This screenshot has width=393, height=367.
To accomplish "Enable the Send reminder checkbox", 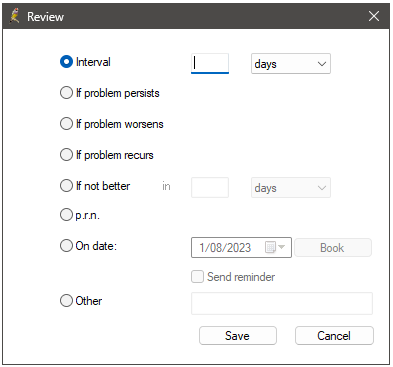I will 197,277.
